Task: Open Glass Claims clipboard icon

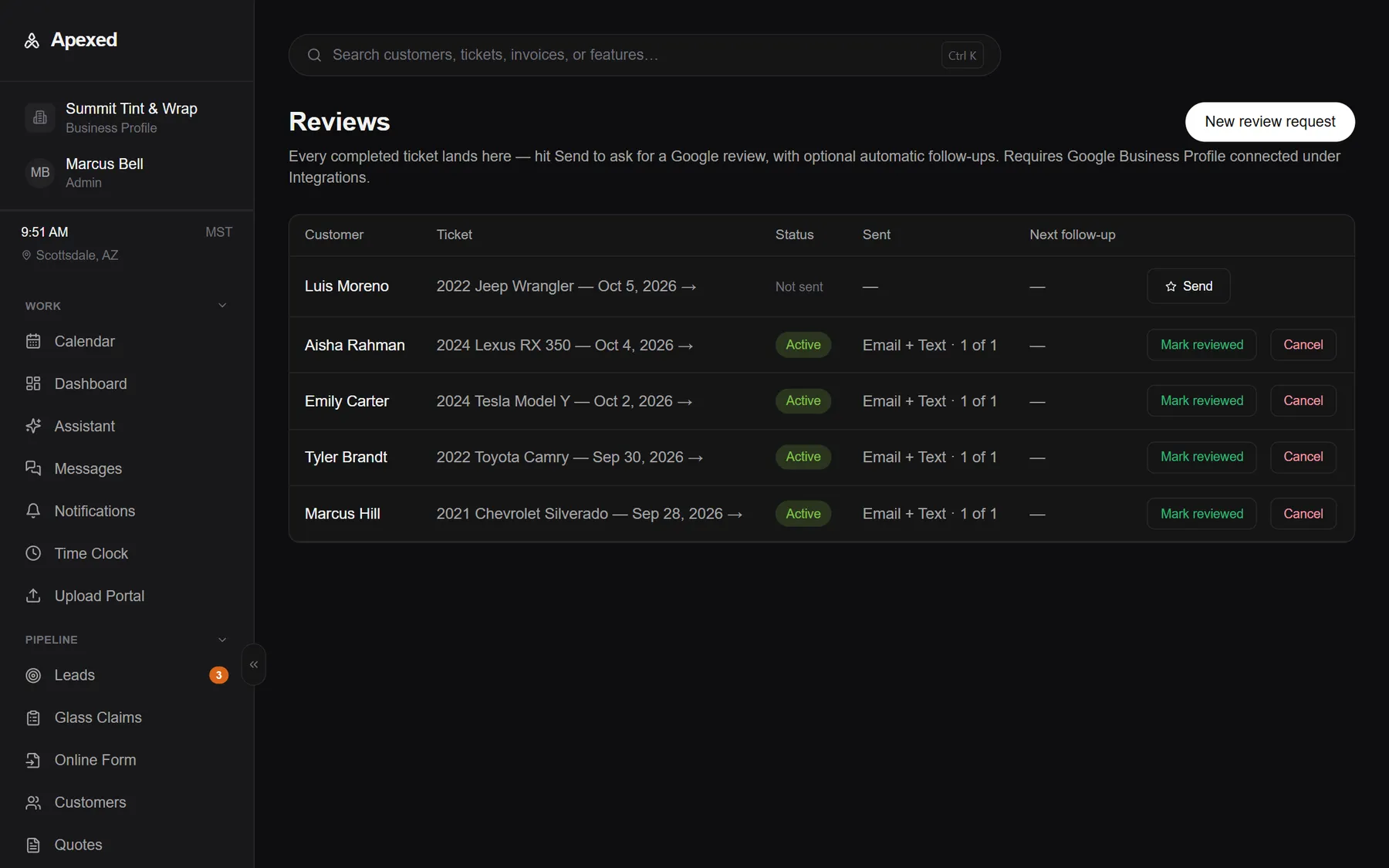Action: pos(33,718)
